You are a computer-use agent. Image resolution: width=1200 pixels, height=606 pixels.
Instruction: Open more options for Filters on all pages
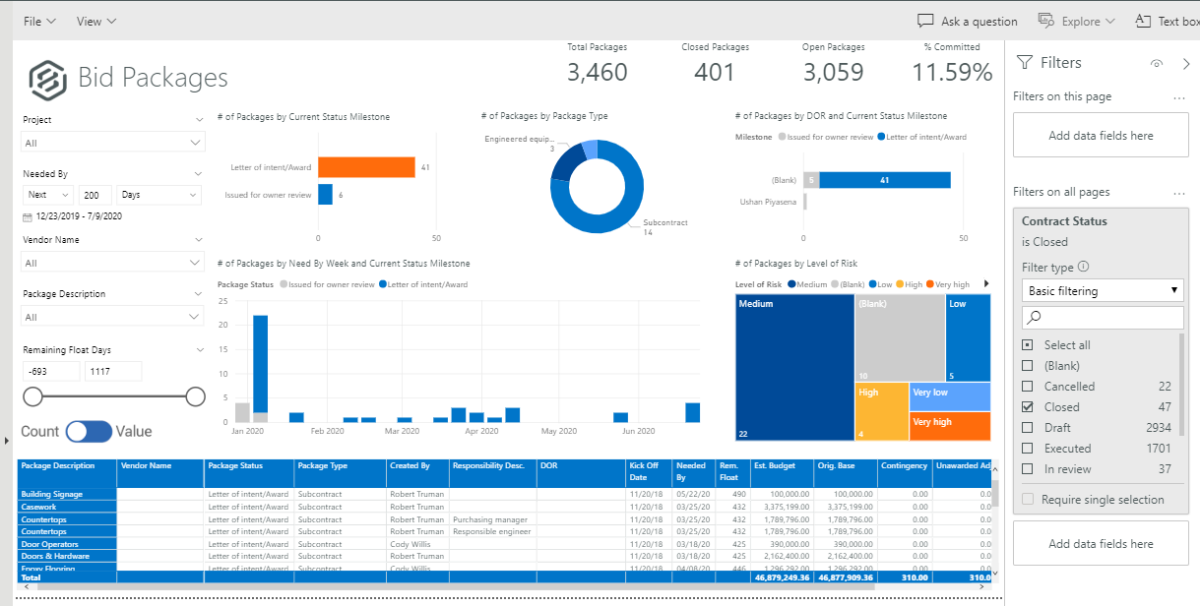(x=1179, y=192)
